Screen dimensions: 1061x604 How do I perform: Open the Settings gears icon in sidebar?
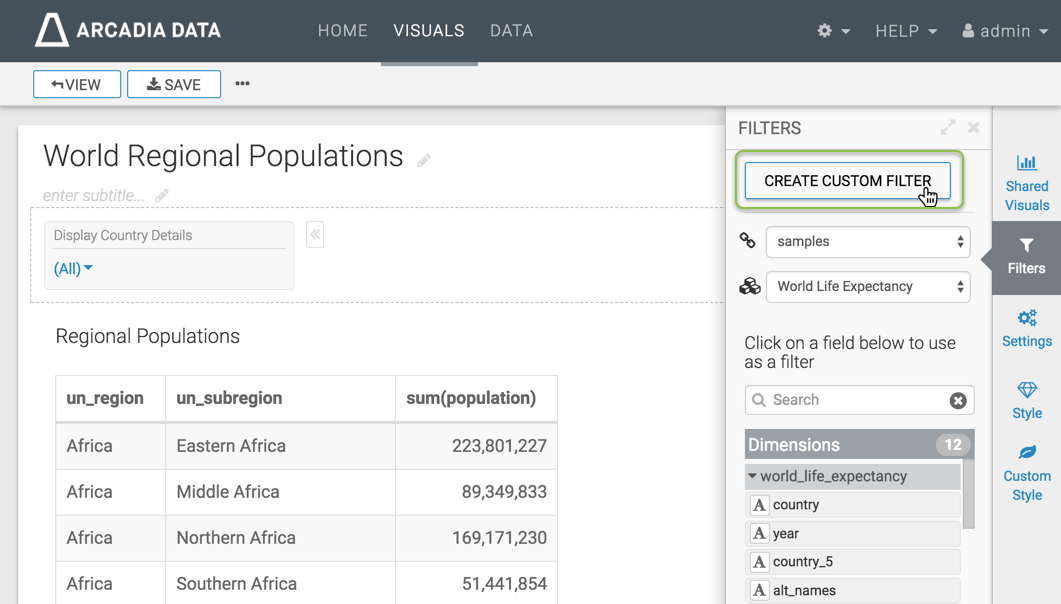pos(1026,319)
